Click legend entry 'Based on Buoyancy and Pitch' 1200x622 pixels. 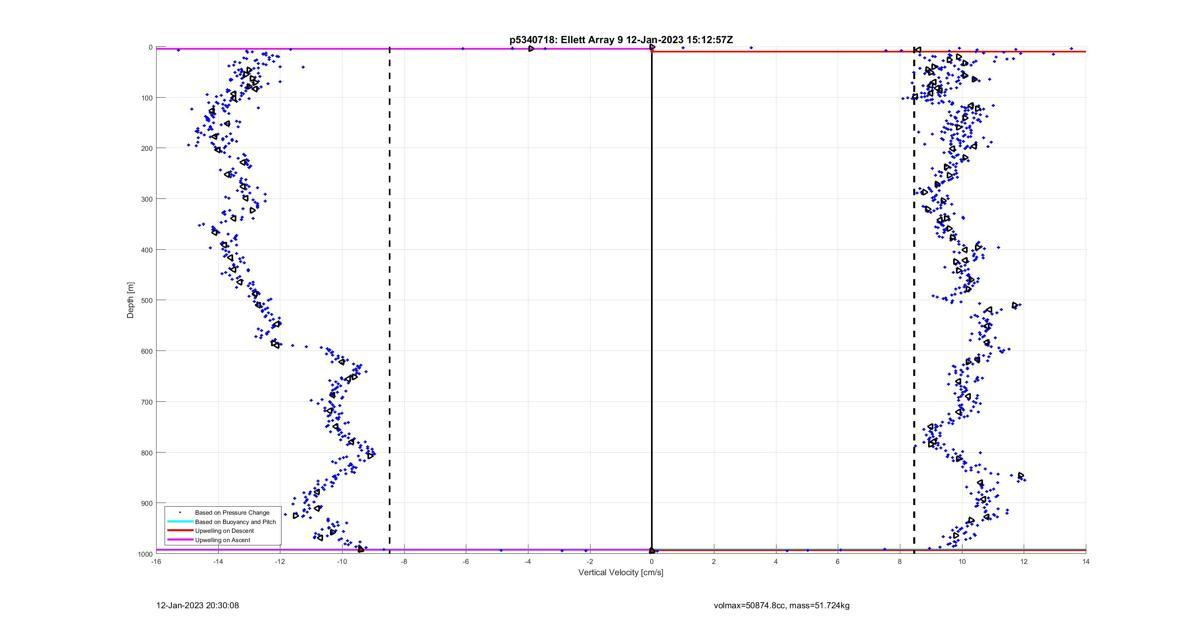(x=236, y=522)
